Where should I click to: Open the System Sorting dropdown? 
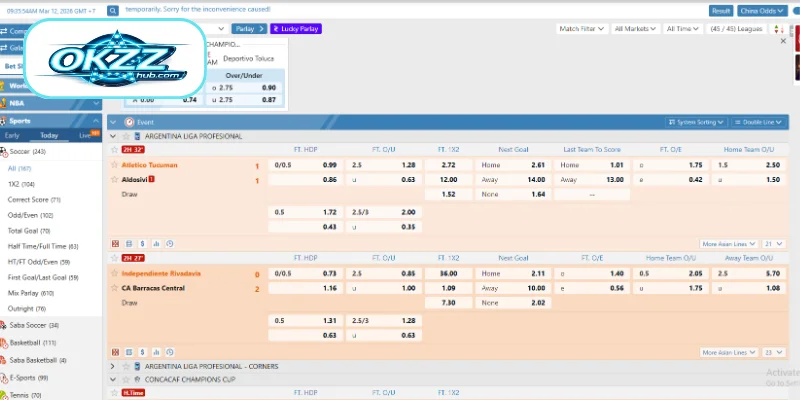pyautogui.click(x=696, y=122)
